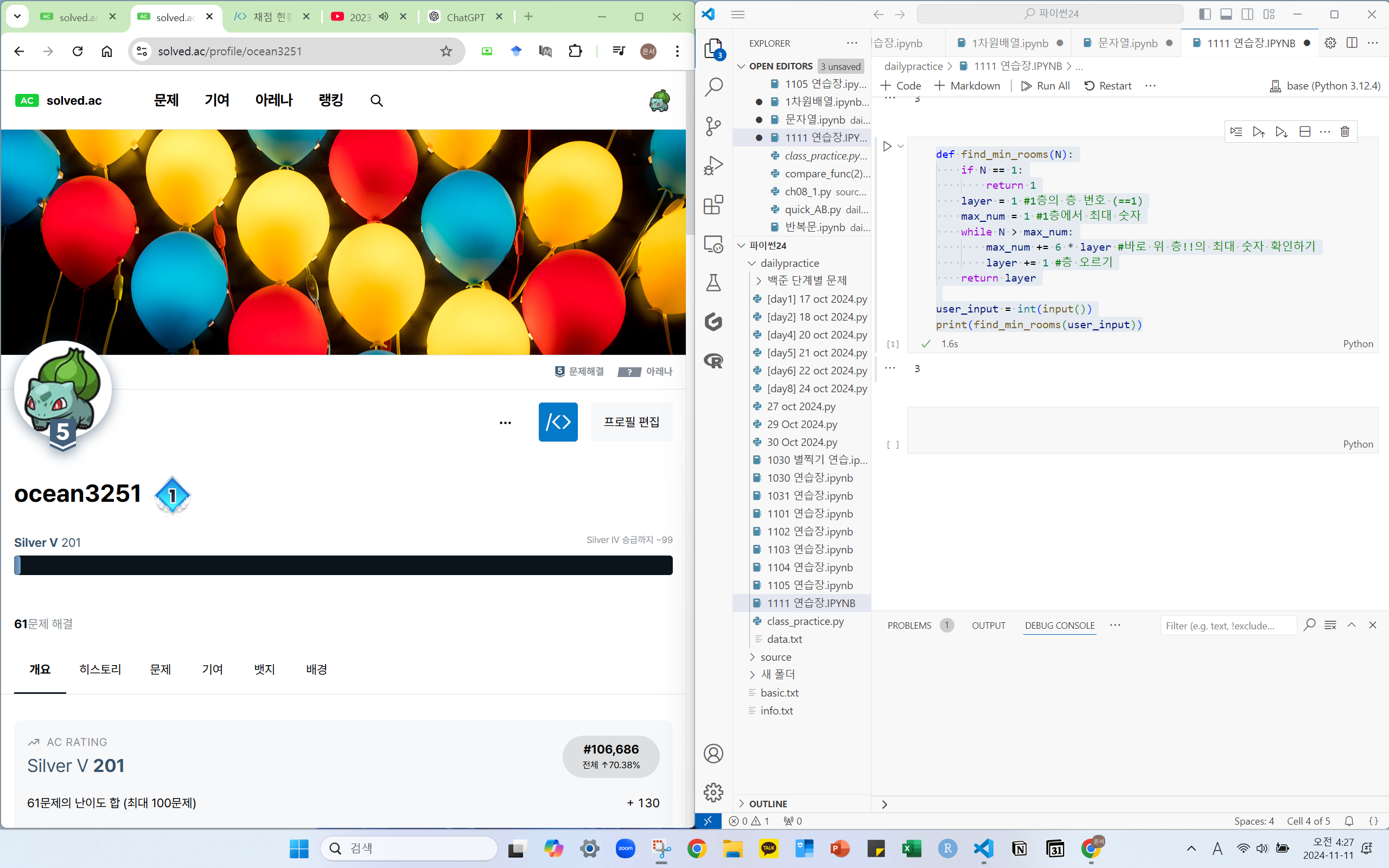The image size is (1389, 868).
Task: Open the Extensions view in VS Code
Action: [x=713, y=205]
